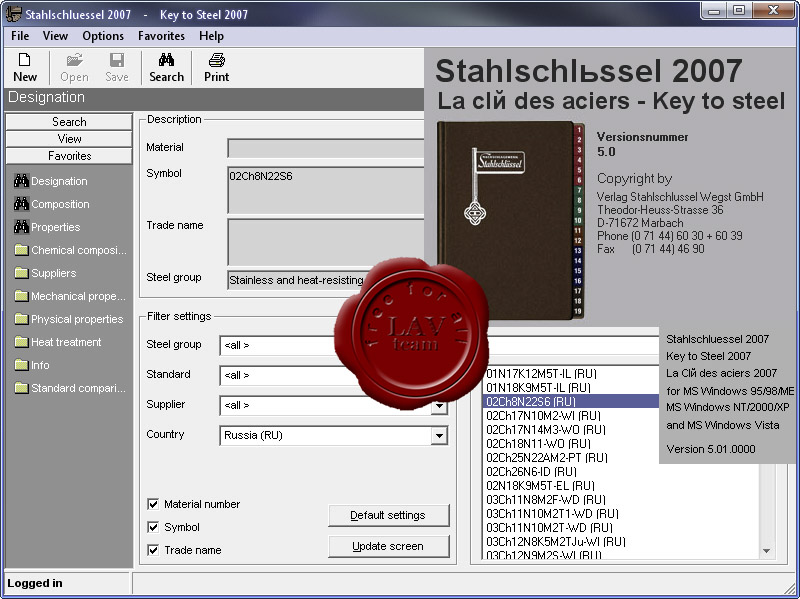Select the Composition binoculars icon in sidebar

pyautogui.click(x=21, y=204)
